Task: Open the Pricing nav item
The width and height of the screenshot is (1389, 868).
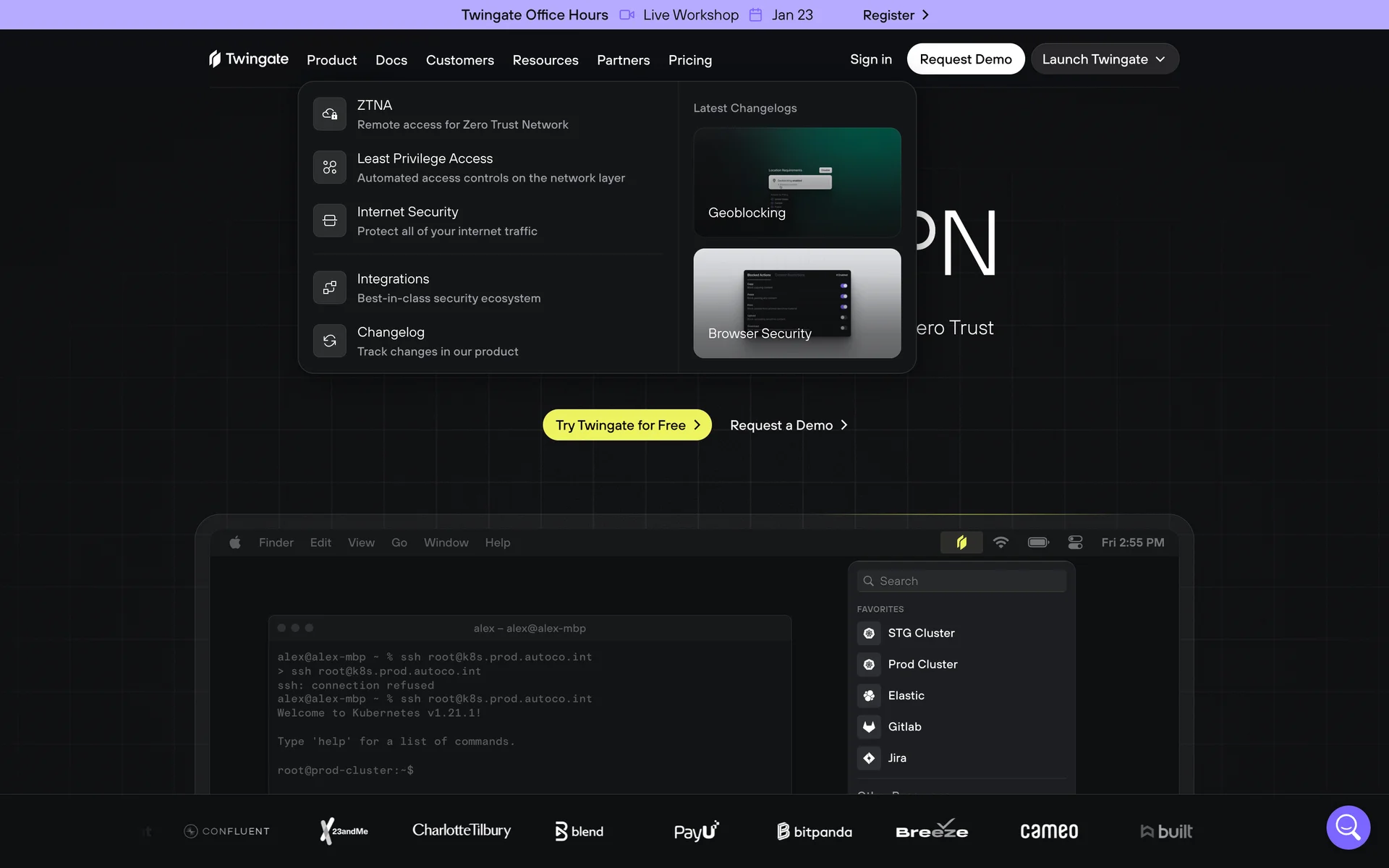Action: [x=689, y=60]
